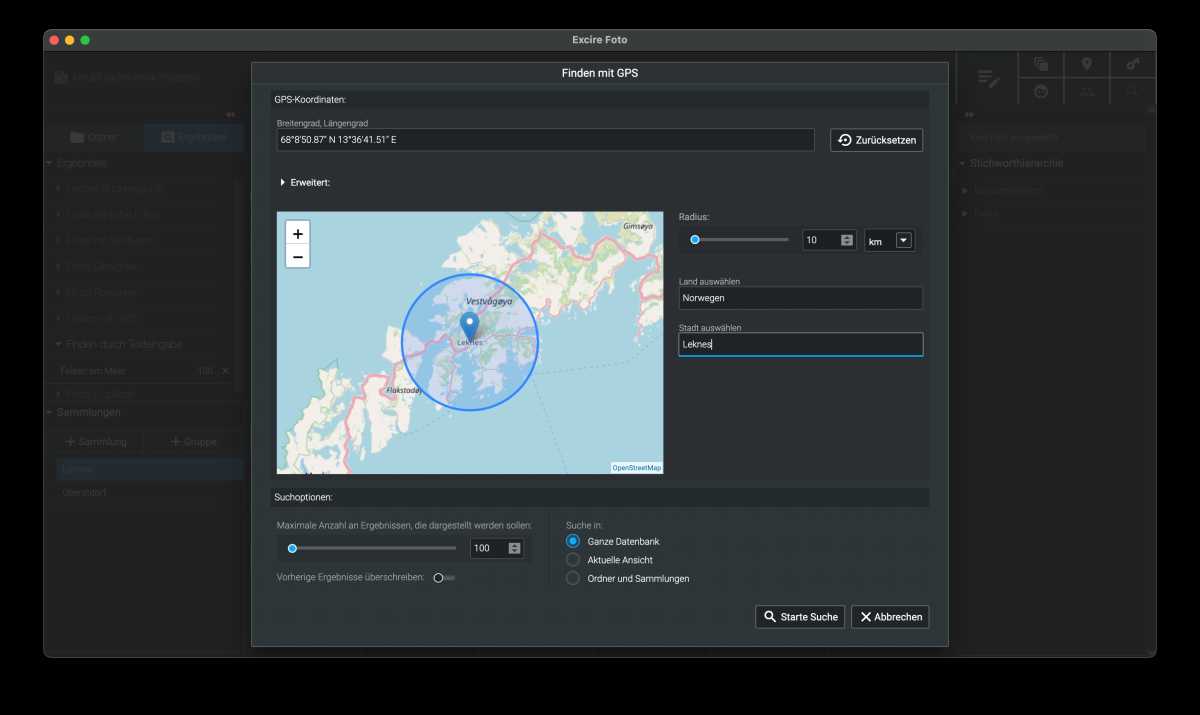Click the GPS coordinates input field
Image resolution: width=1200 pixels, height=715 pixels.
pyautogui.click(x=545, y=140)
